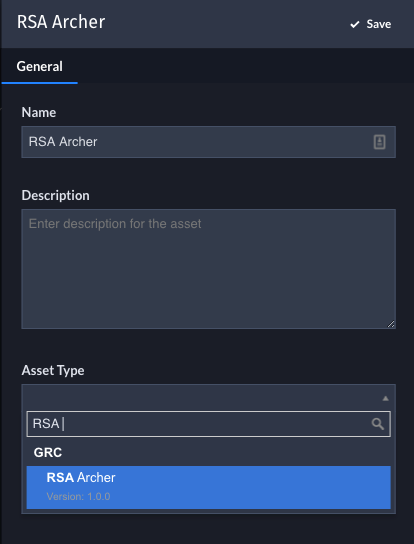Save the RSA Archer asset
The height and width of the screenshot is (544, 414).
tap(371, 24)
